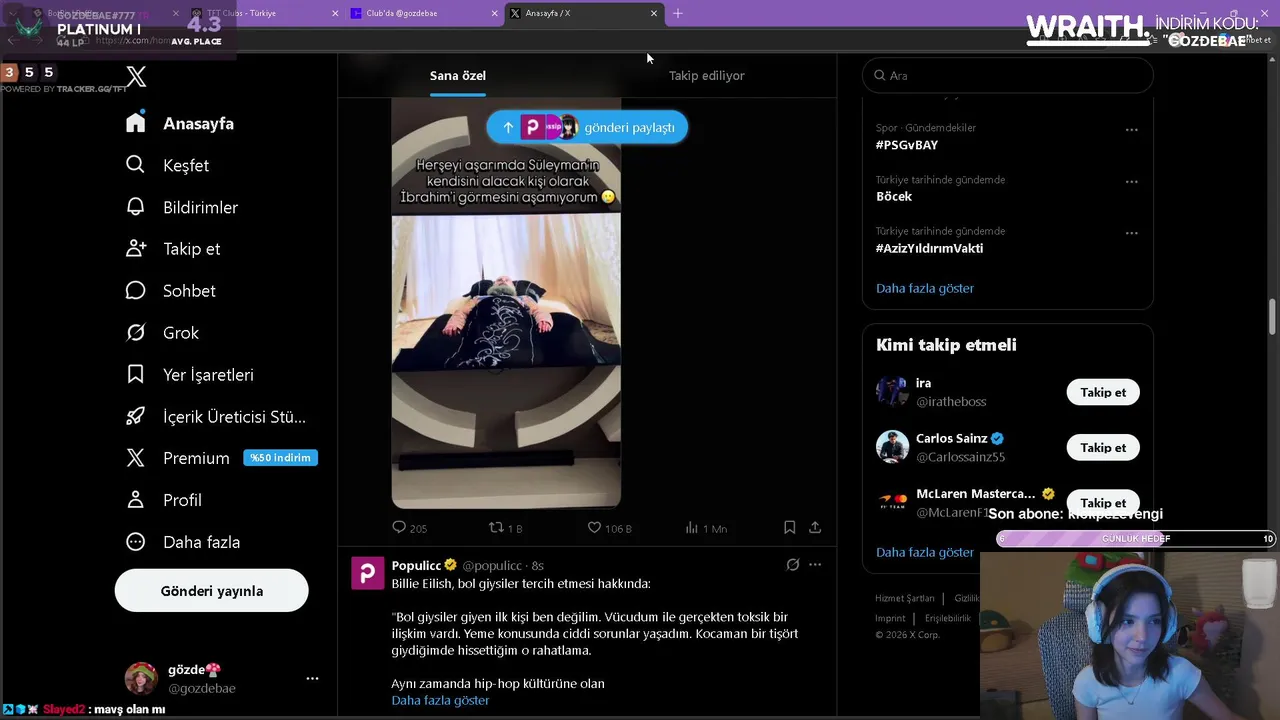Click Gönderi yayınla button

point(212,591)
